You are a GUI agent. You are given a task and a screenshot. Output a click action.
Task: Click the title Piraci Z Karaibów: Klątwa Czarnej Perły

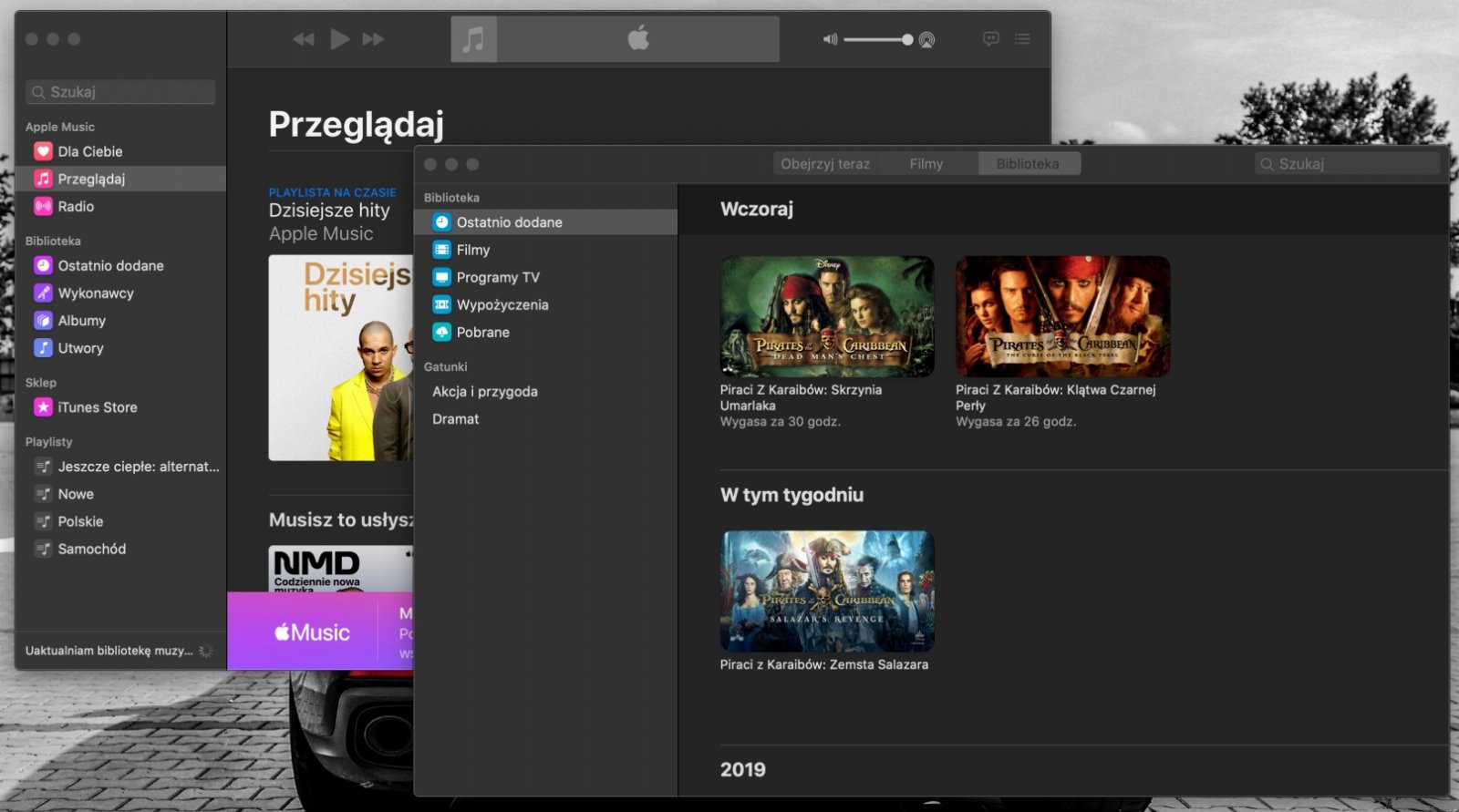(1055, 397)
